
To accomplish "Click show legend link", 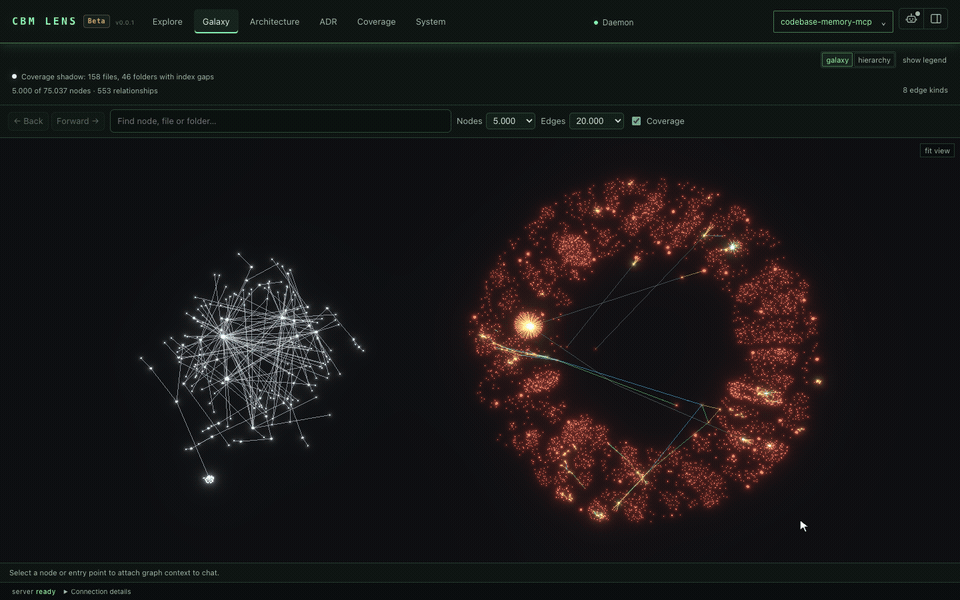I will tap(924, 60).
